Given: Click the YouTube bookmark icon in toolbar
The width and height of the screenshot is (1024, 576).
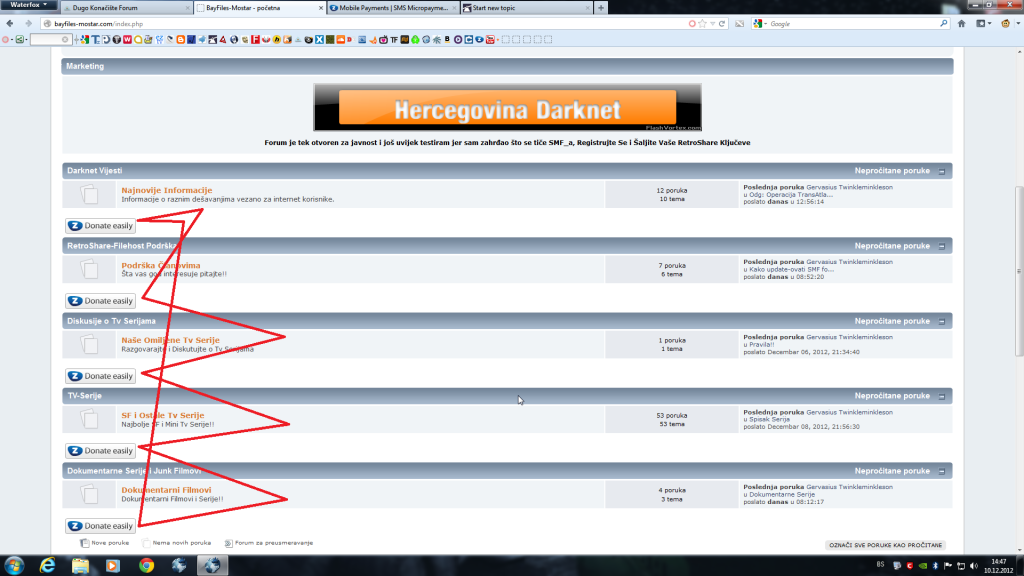Looking at the screenshot, I should 490,40.
